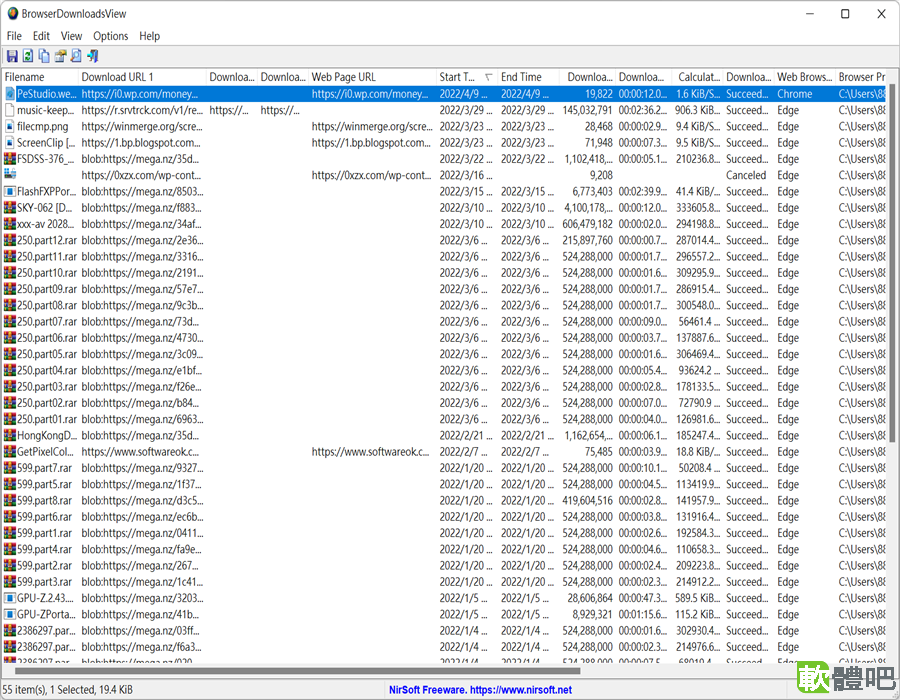Viewport: 900px width, 700px height.
Task: Click the archive icon of FSDSS-376 row
Action: [10, 159]
